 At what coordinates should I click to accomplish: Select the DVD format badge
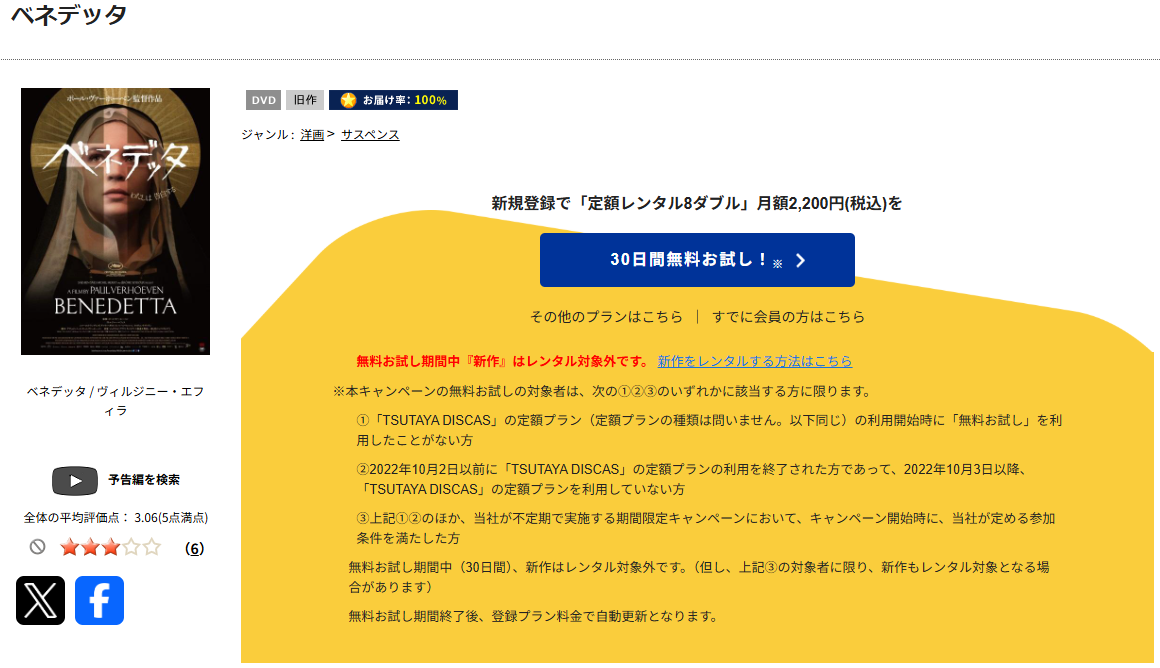coord(263,99)
